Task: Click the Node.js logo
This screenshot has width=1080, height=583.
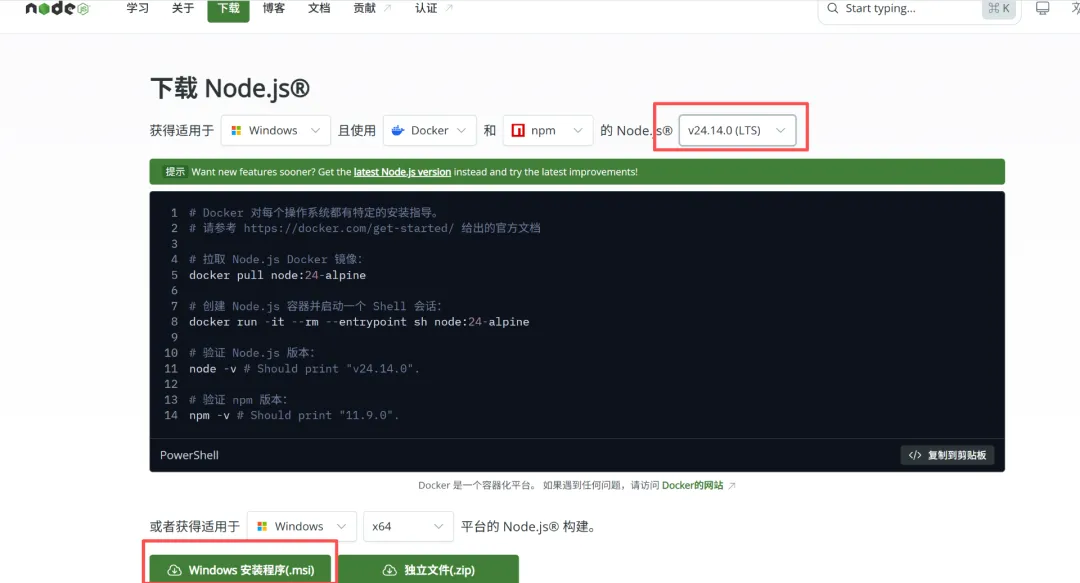Action: point(57,8)
